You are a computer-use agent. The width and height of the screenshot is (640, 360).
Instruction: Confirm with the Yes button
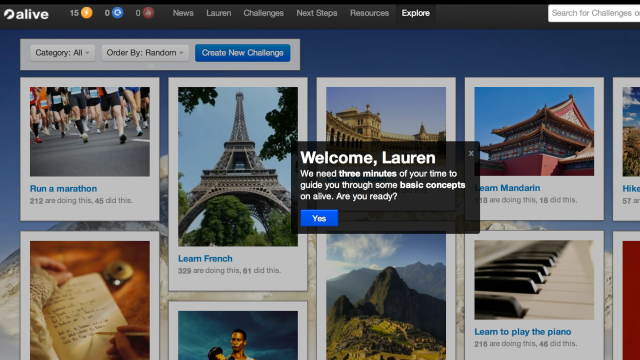tap(319, 218)
